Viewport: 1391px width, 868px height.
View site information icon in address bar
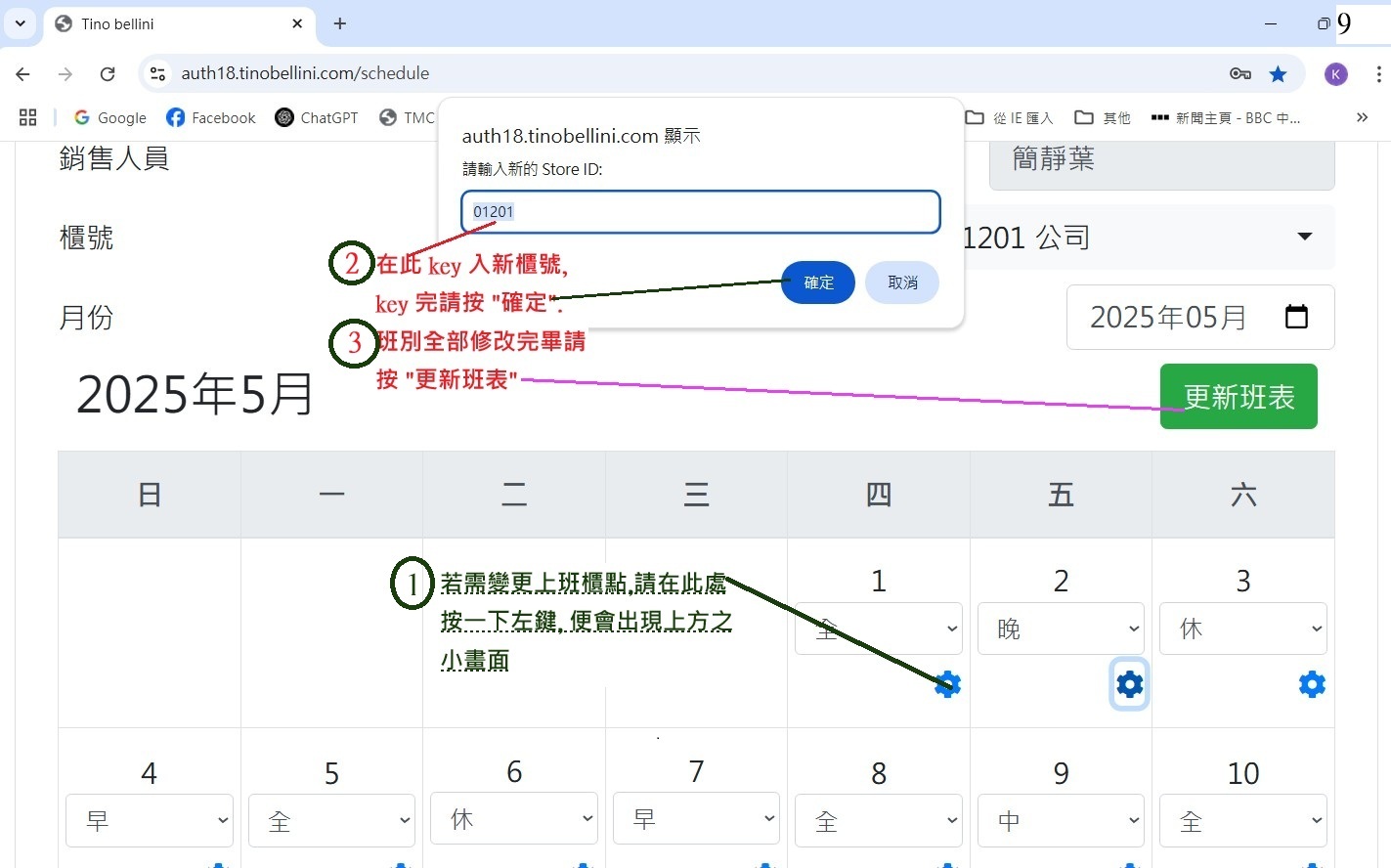coord(156,73)
